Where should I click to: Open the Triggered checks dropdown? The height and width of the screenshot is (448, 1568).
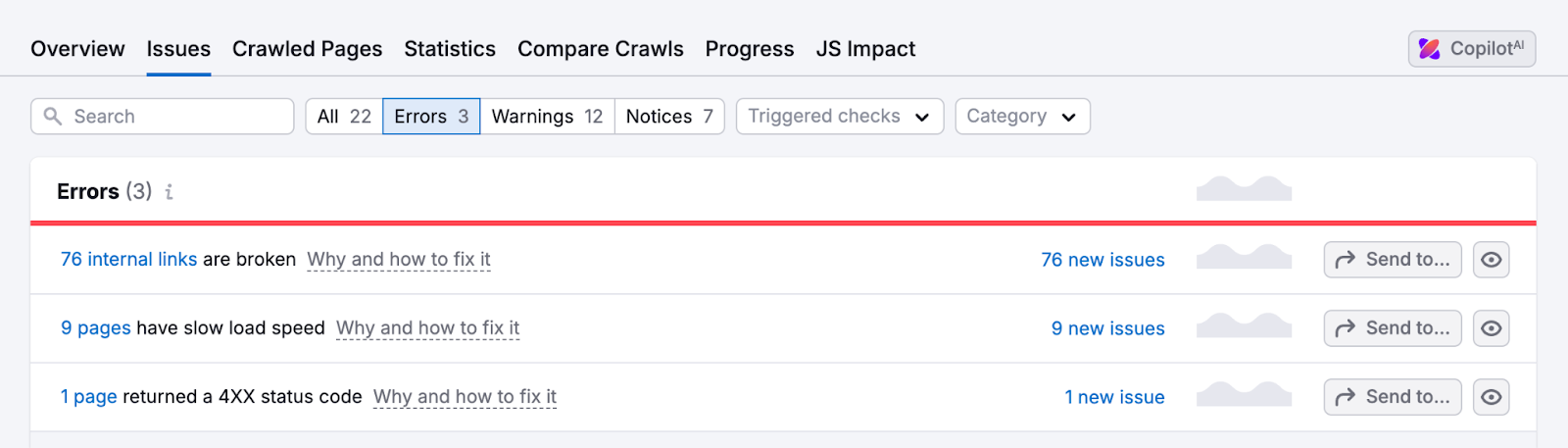(x=839, y=117)
